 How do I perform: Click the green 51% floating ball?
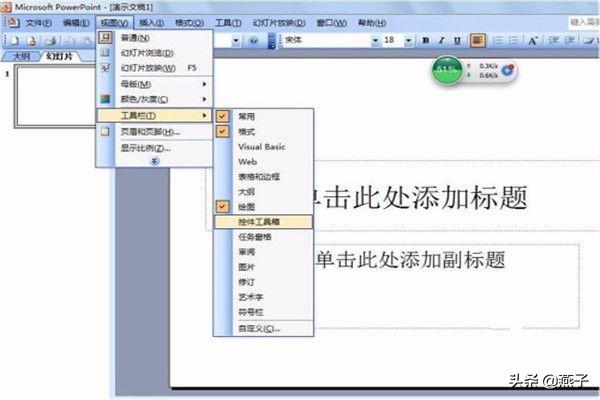tap(447, 69)
